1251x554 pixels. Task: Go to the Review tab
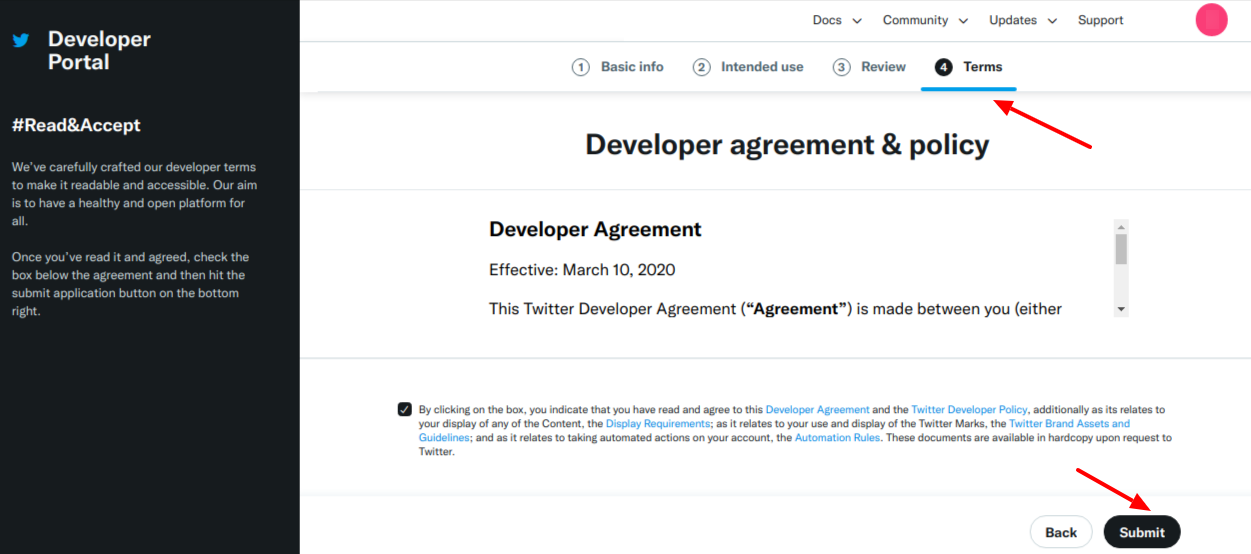click(883, 67)
